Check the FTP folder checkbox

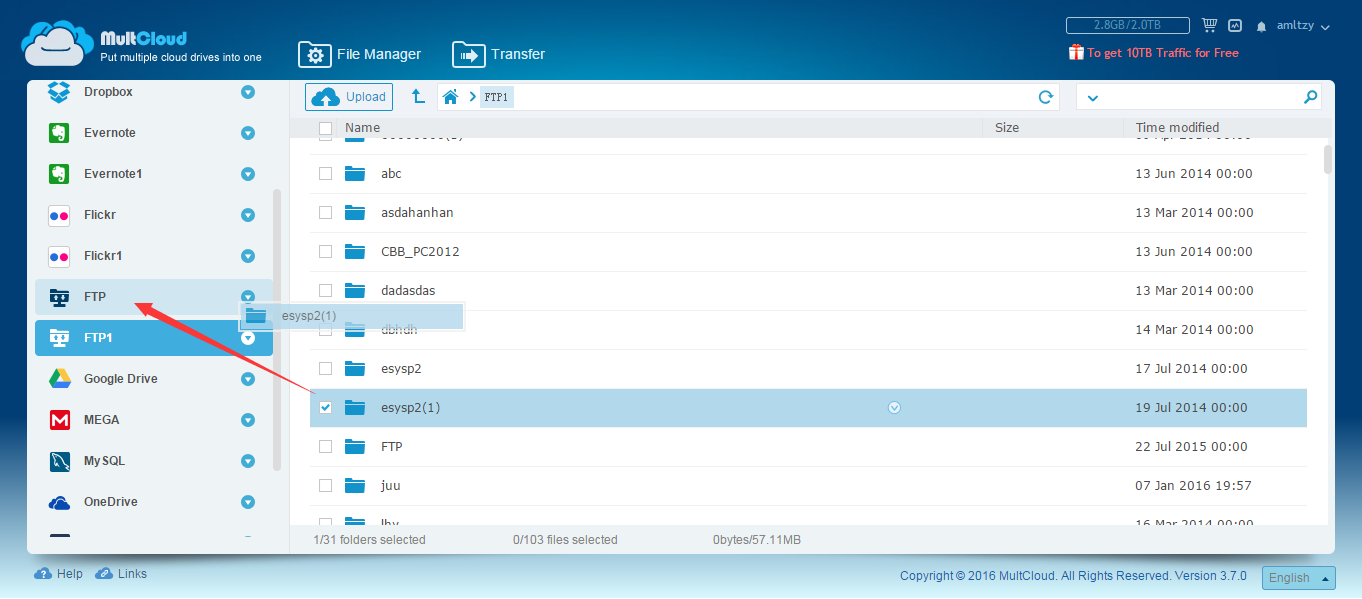325,446
